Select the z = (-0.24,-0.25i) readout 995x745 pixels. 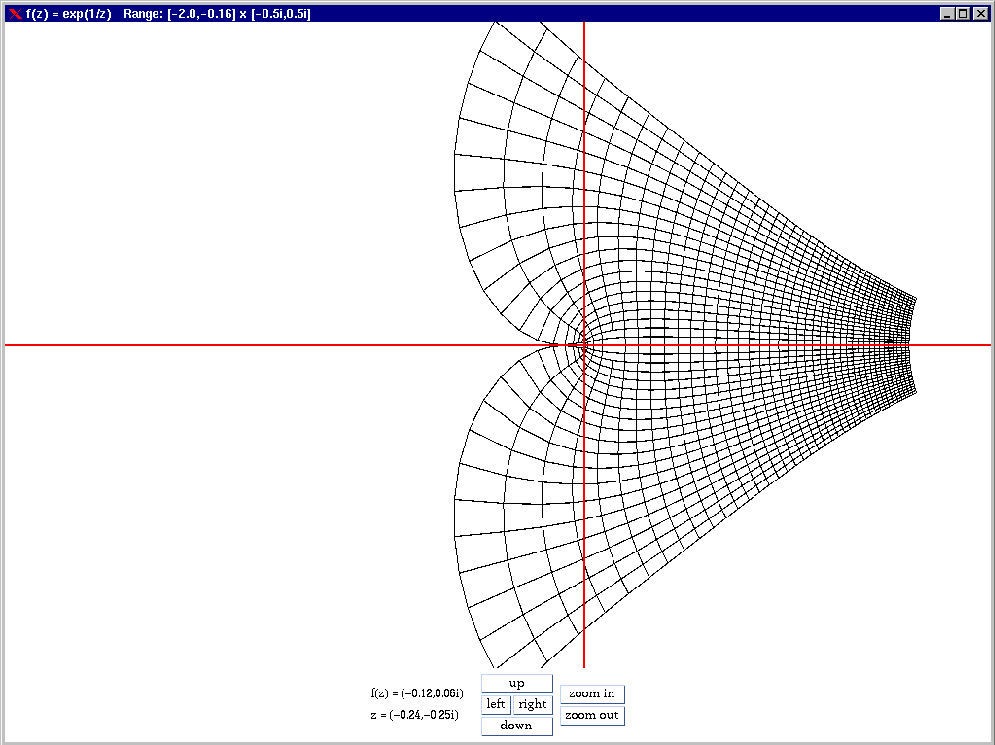point(414,715)
